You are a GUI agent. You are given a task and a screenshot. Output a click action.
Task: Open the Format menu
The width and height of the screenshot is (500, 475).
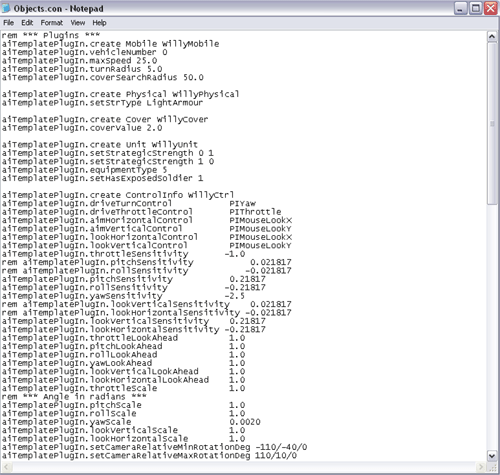pyautogui.click(x=52, y=23)
